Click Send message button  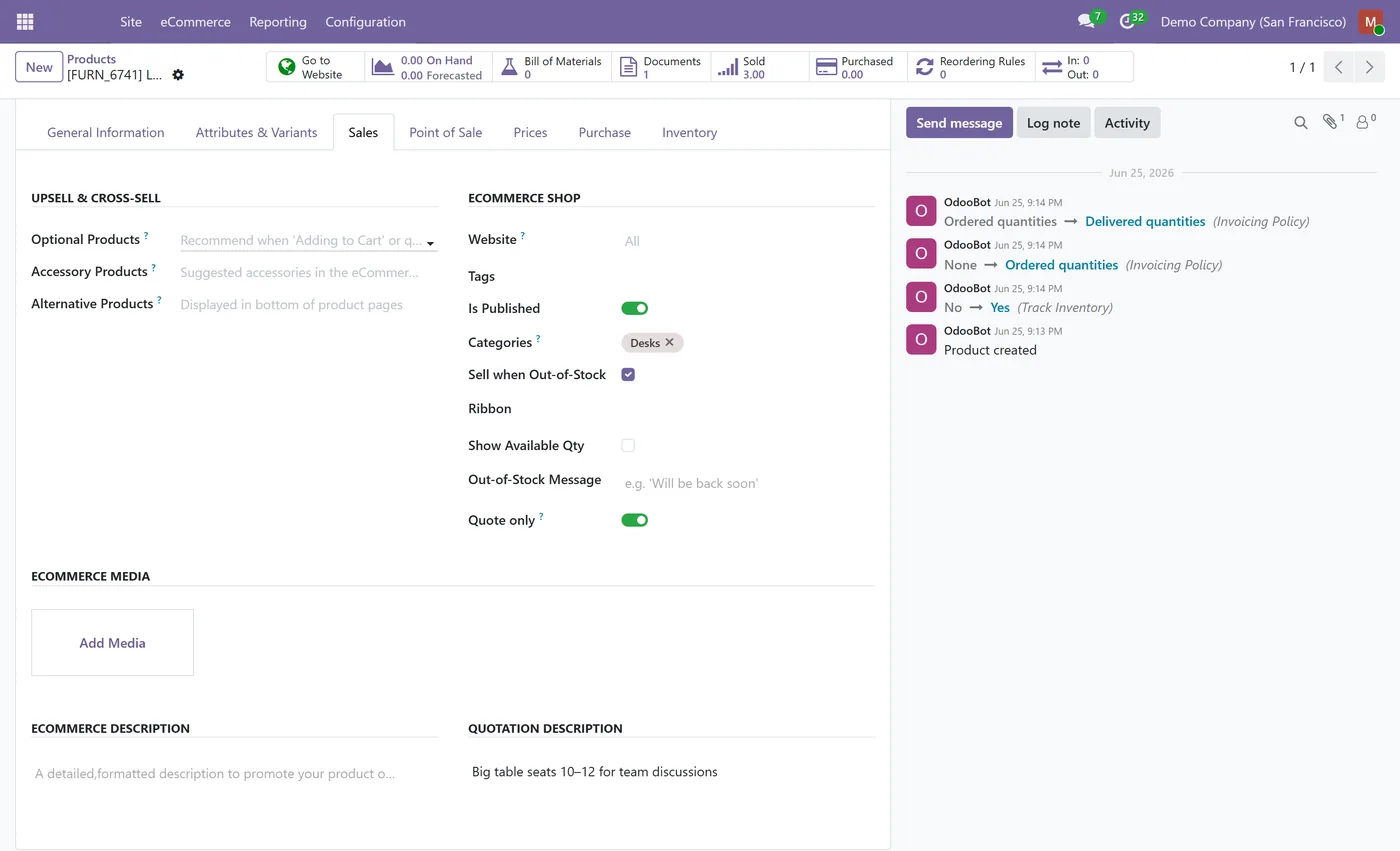959,123
